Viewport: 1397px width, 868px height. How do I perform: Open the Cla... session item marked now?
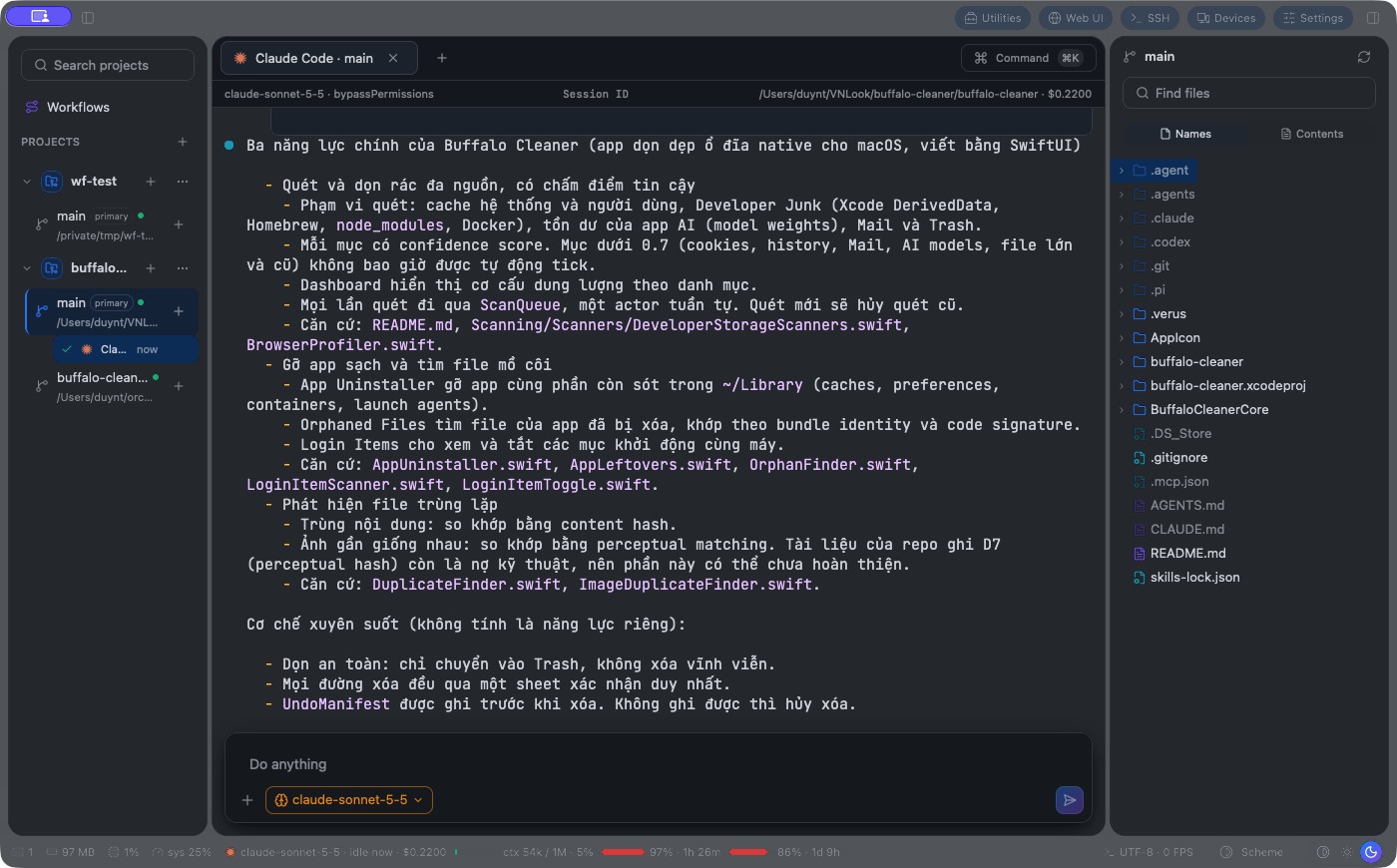126,349
